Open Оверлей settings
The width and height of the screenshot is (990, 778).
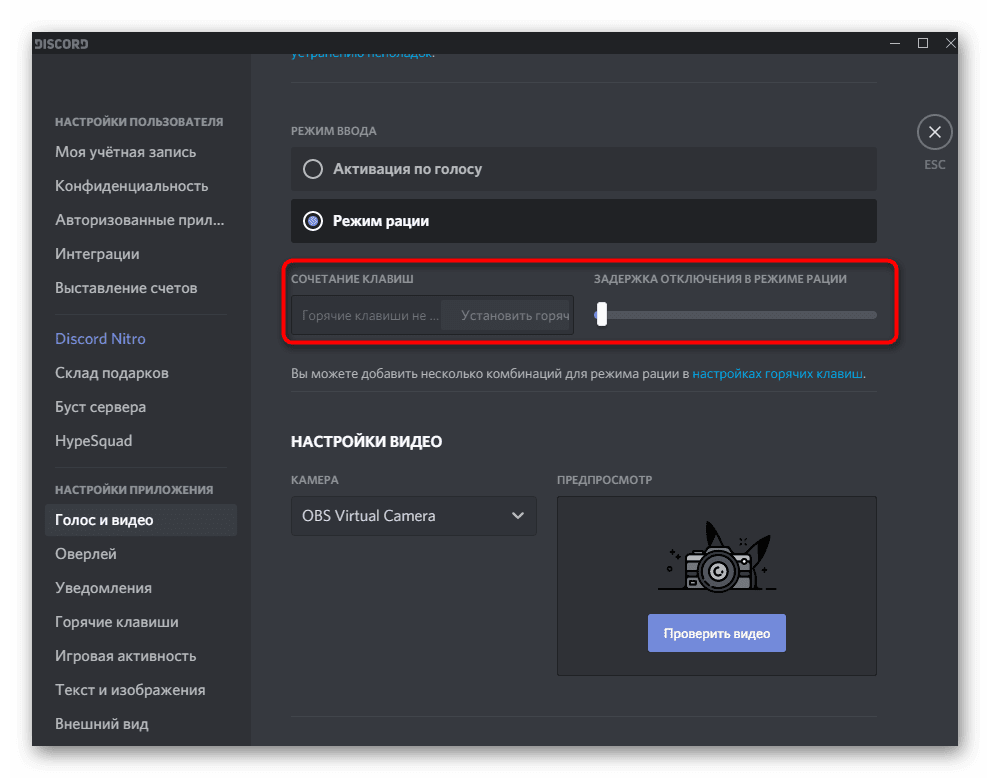[x=86, y=554]
